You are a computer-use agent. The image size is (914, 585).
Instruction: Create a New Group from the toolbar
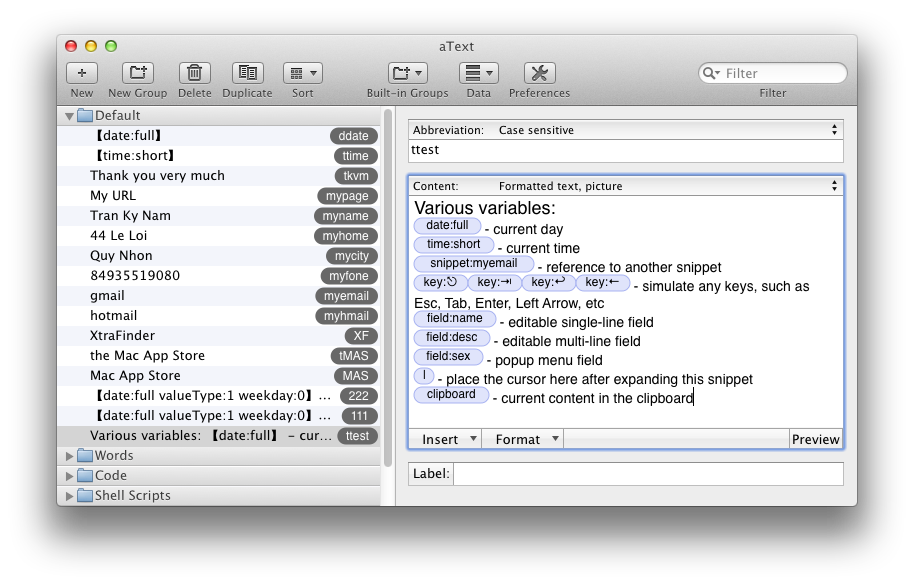[x=138, y=73]
